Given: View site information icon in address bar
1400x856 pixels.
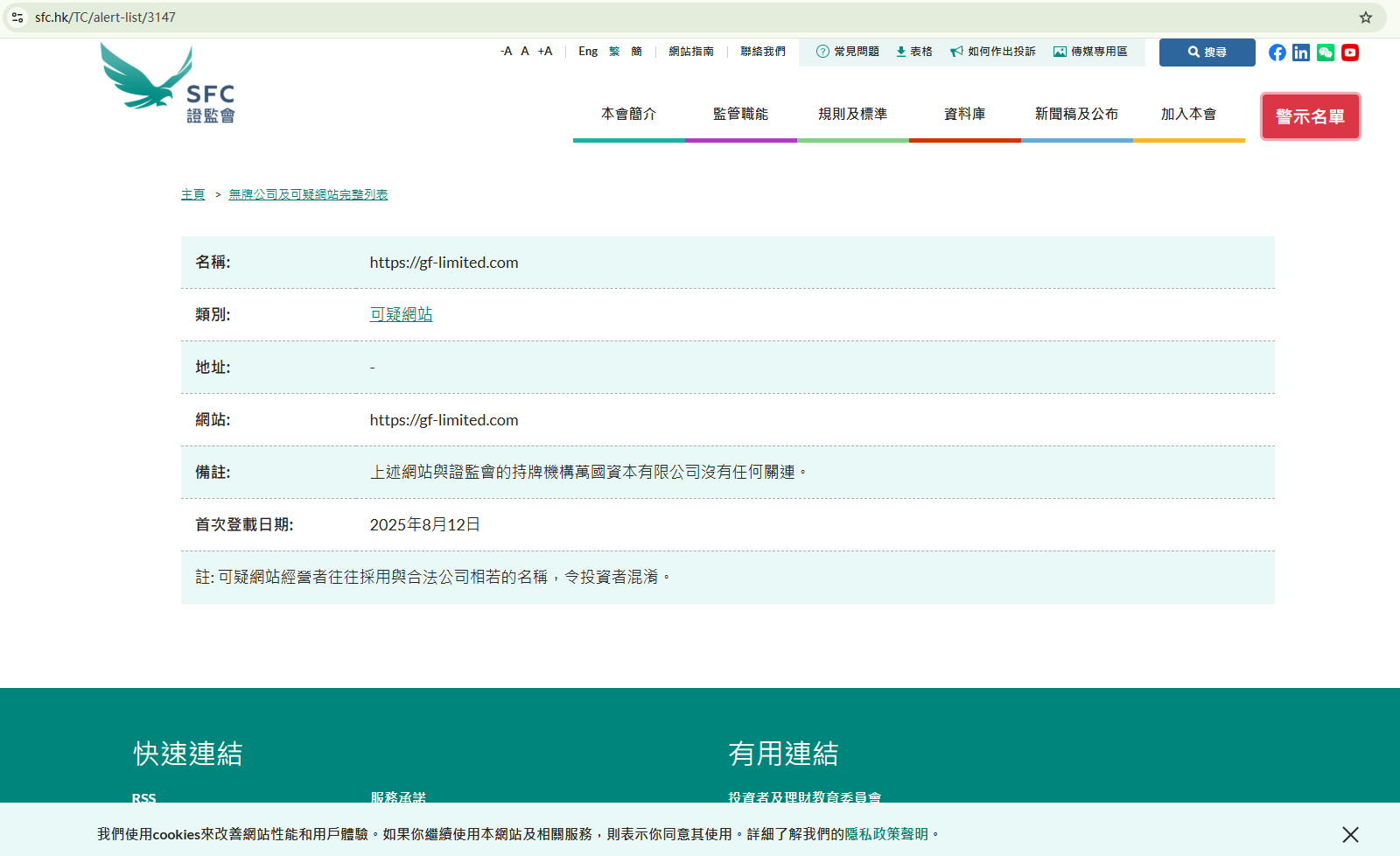Looking at the screenshot, I should pyautogui.click(x=17, y=18).
